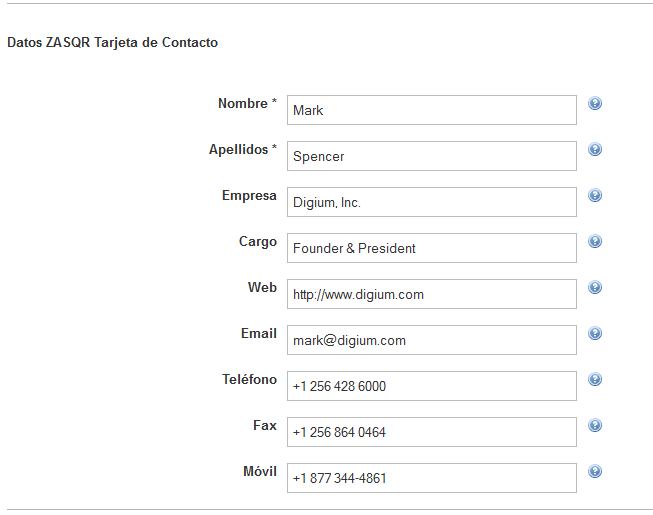
Task: Click the help icon for Teléfono field
Action: [x=595, y=380]
